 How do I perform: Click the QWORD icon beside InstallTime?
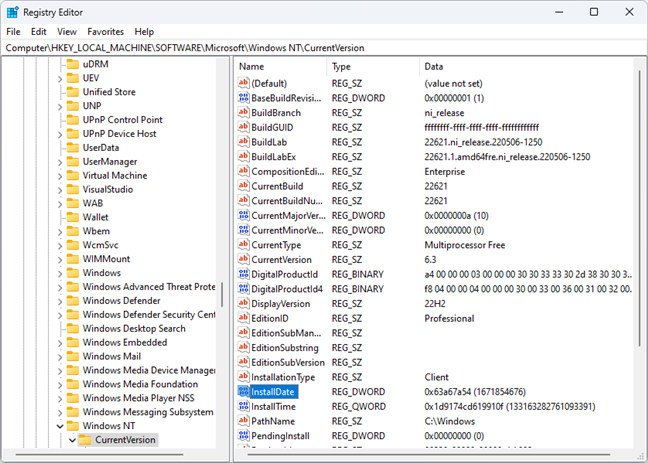click(243, 406)
